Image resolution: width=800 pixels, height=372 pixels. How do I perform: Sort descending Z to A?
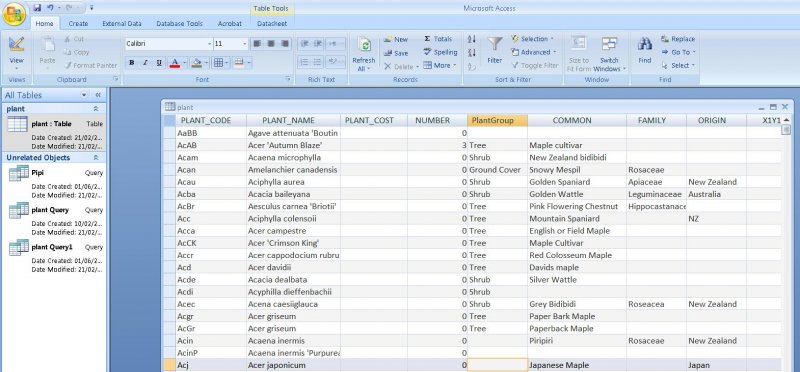pos(472,52)
